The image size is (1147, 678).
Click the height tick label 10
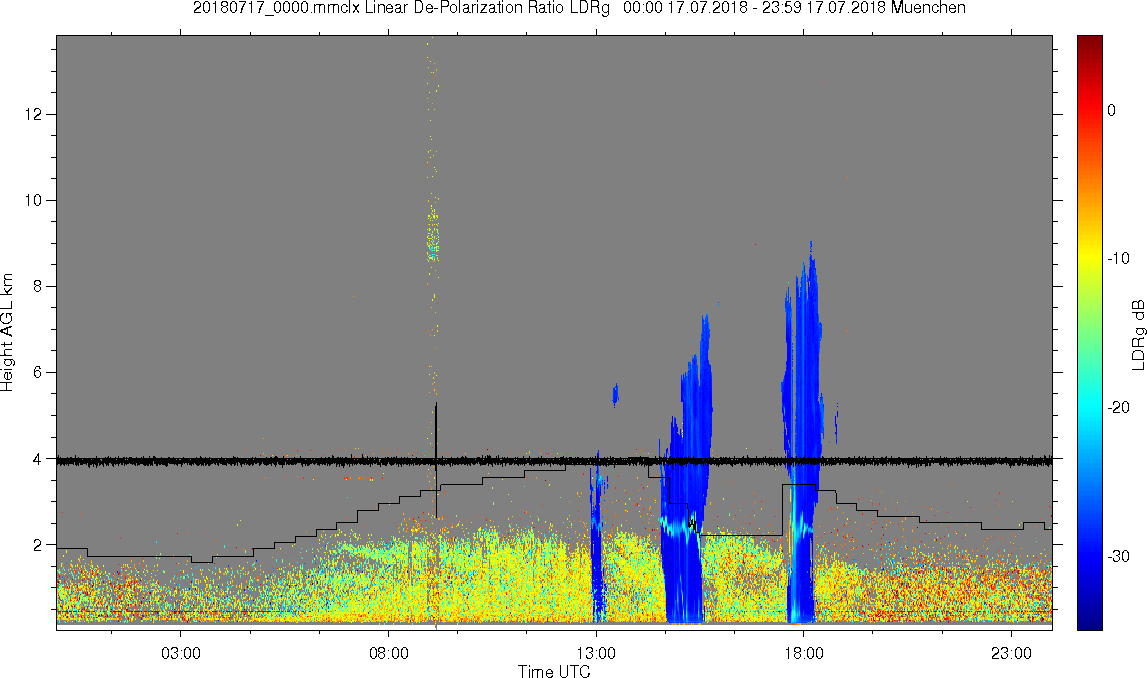(33, 200)
